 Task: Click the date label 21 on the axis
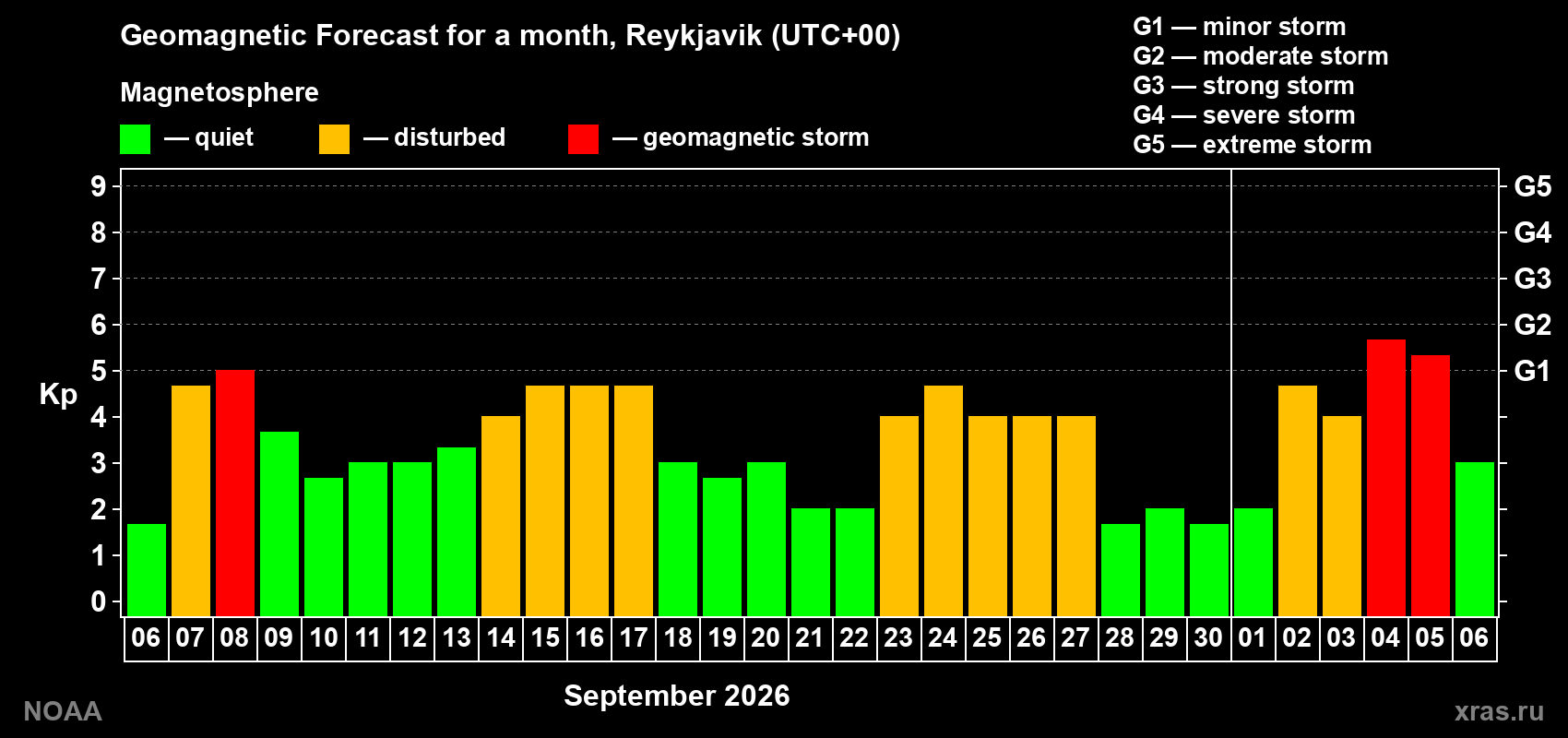click(809, 638)
